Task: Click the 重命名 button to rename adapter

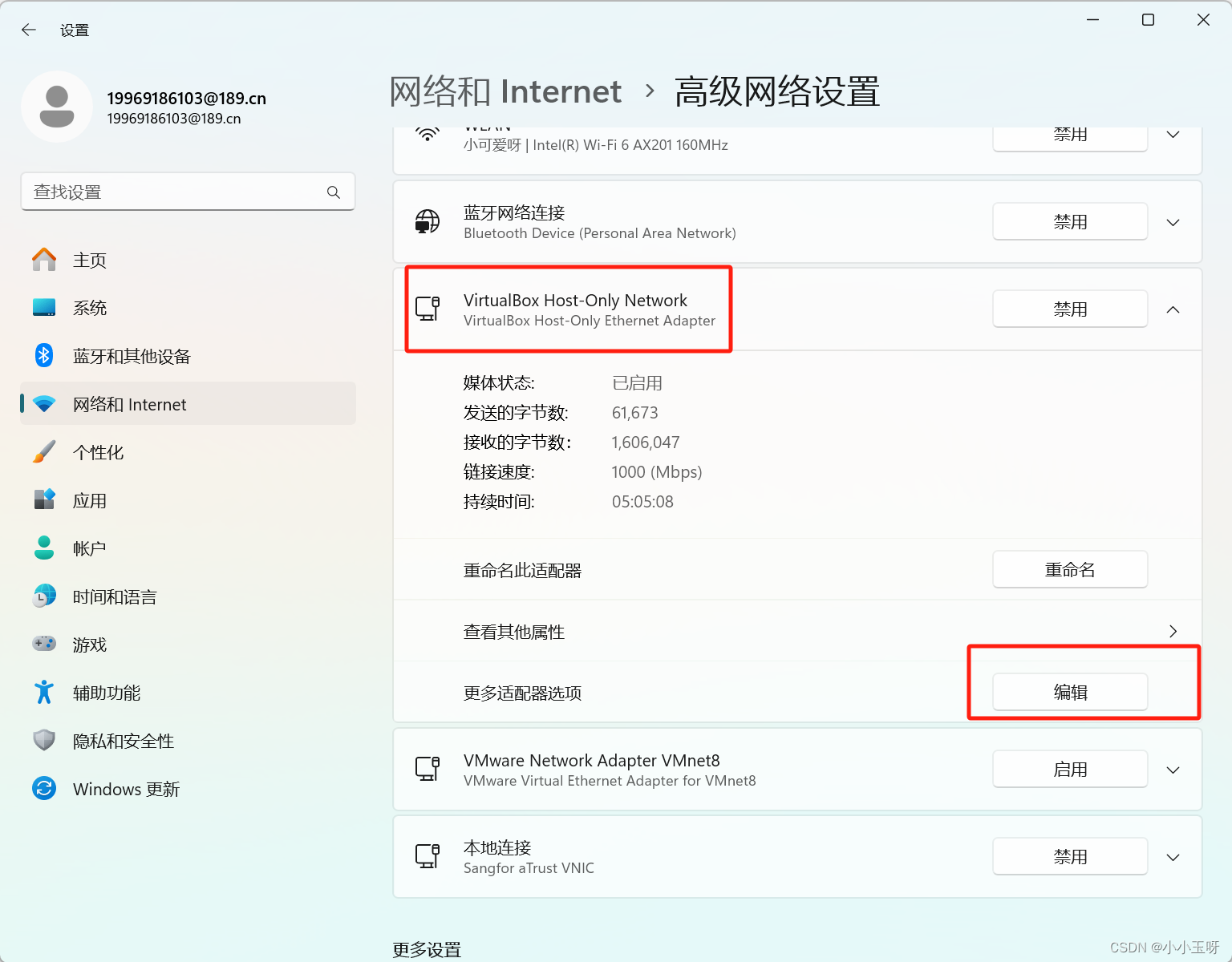Action: tap(1070, 569)
